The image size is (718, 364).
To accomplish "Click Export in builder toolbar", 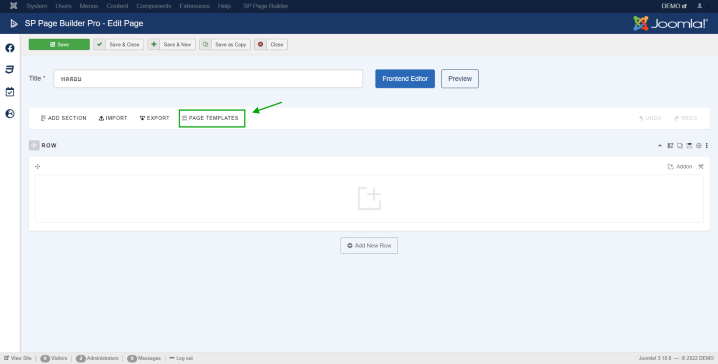I will [155, 118].
